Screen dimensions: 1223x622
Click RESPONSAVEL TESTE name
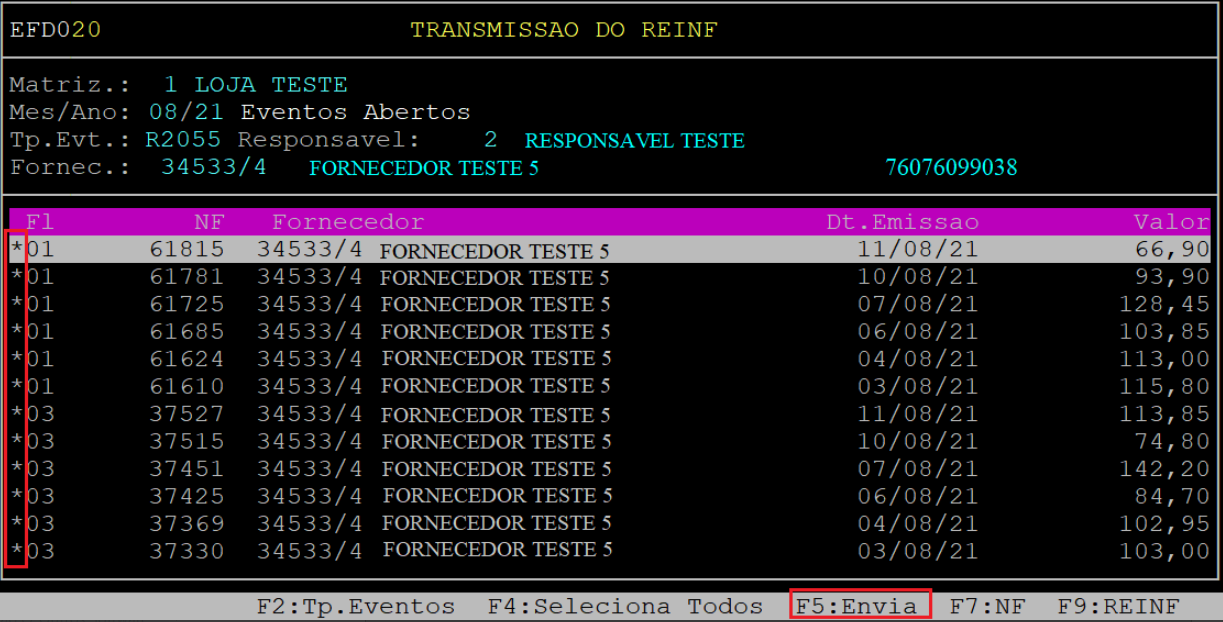click(x=635, y=141)
